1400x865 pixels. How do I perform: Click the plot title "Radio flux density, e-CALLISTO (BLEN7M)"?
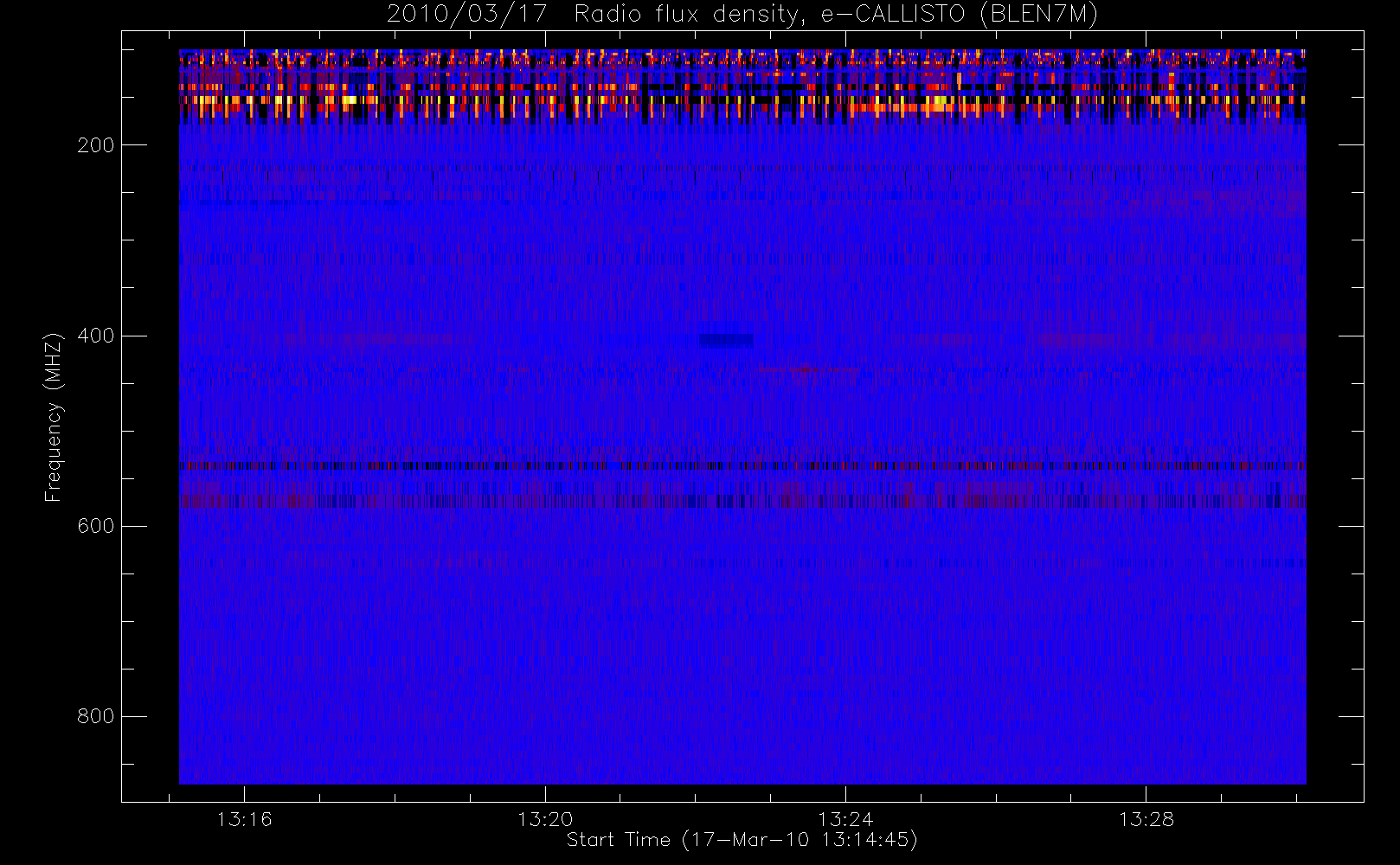(836, 14)
